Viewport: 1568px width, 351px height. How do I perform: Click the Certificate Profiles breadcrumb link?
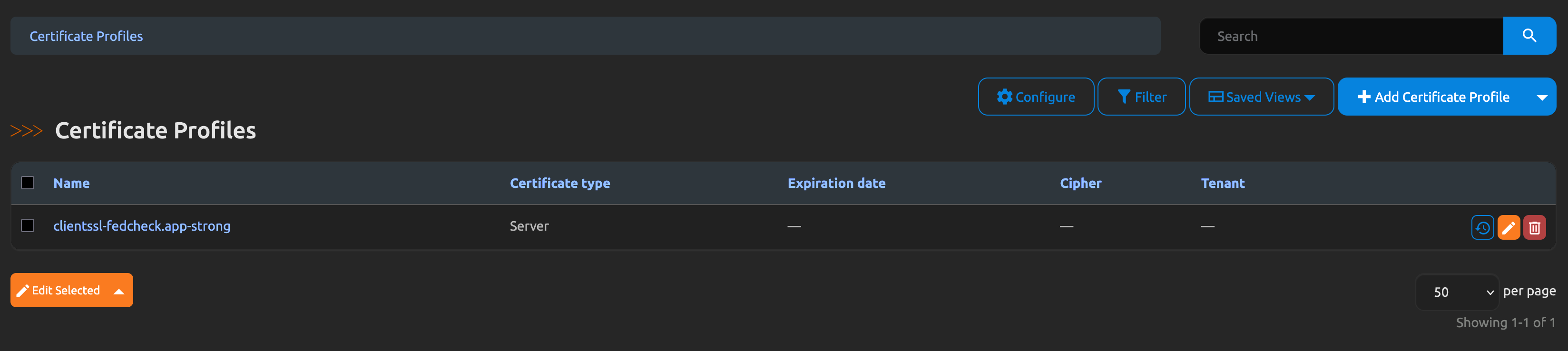pyautogui.click(x=87, y=36)
